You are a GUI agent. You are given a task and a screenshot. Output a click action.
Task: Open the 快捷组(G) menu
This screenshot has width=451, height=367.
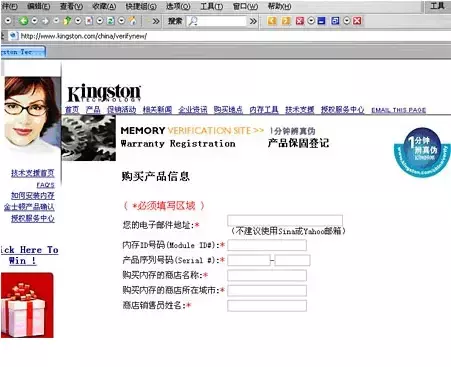141,6
